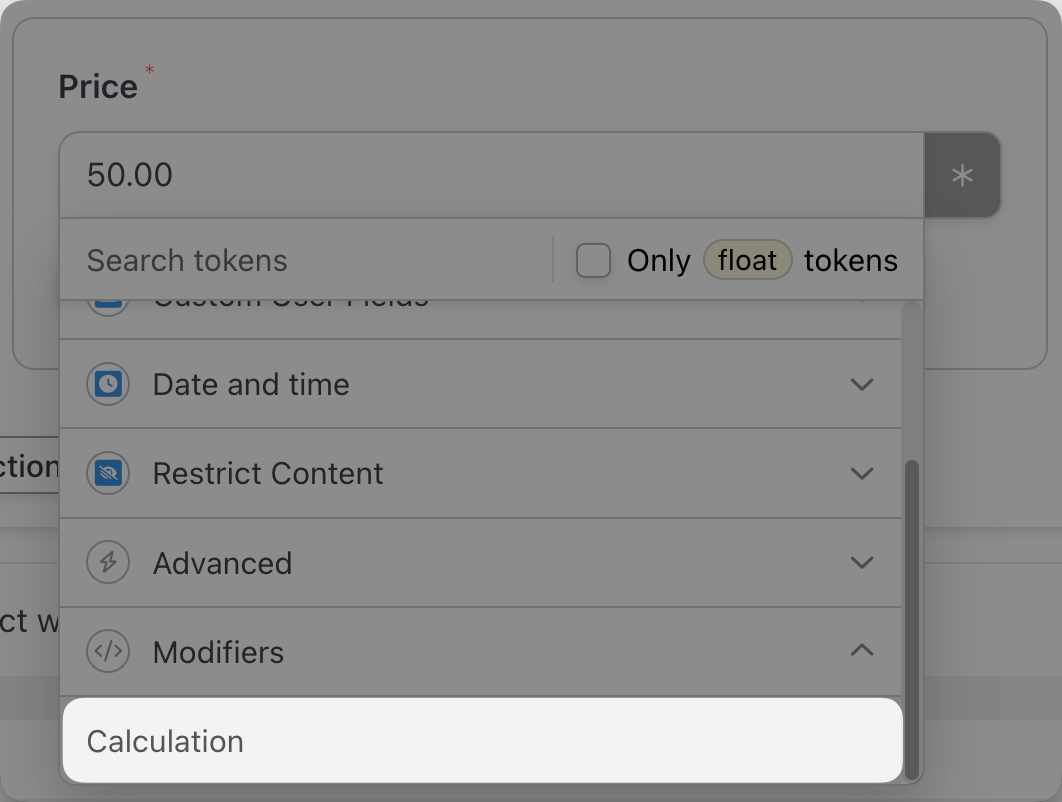Click the code brackets Modifiers icon

click(x=108, y=652)
